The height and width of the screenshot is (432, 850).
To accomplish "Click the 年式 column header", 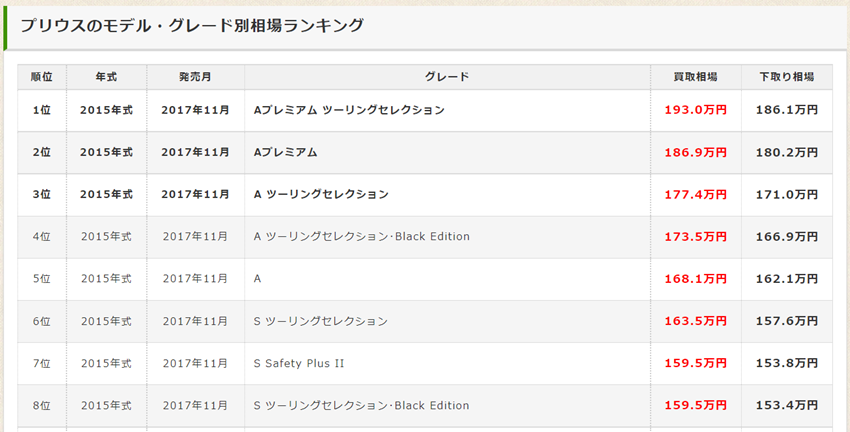I will point(106,77).
